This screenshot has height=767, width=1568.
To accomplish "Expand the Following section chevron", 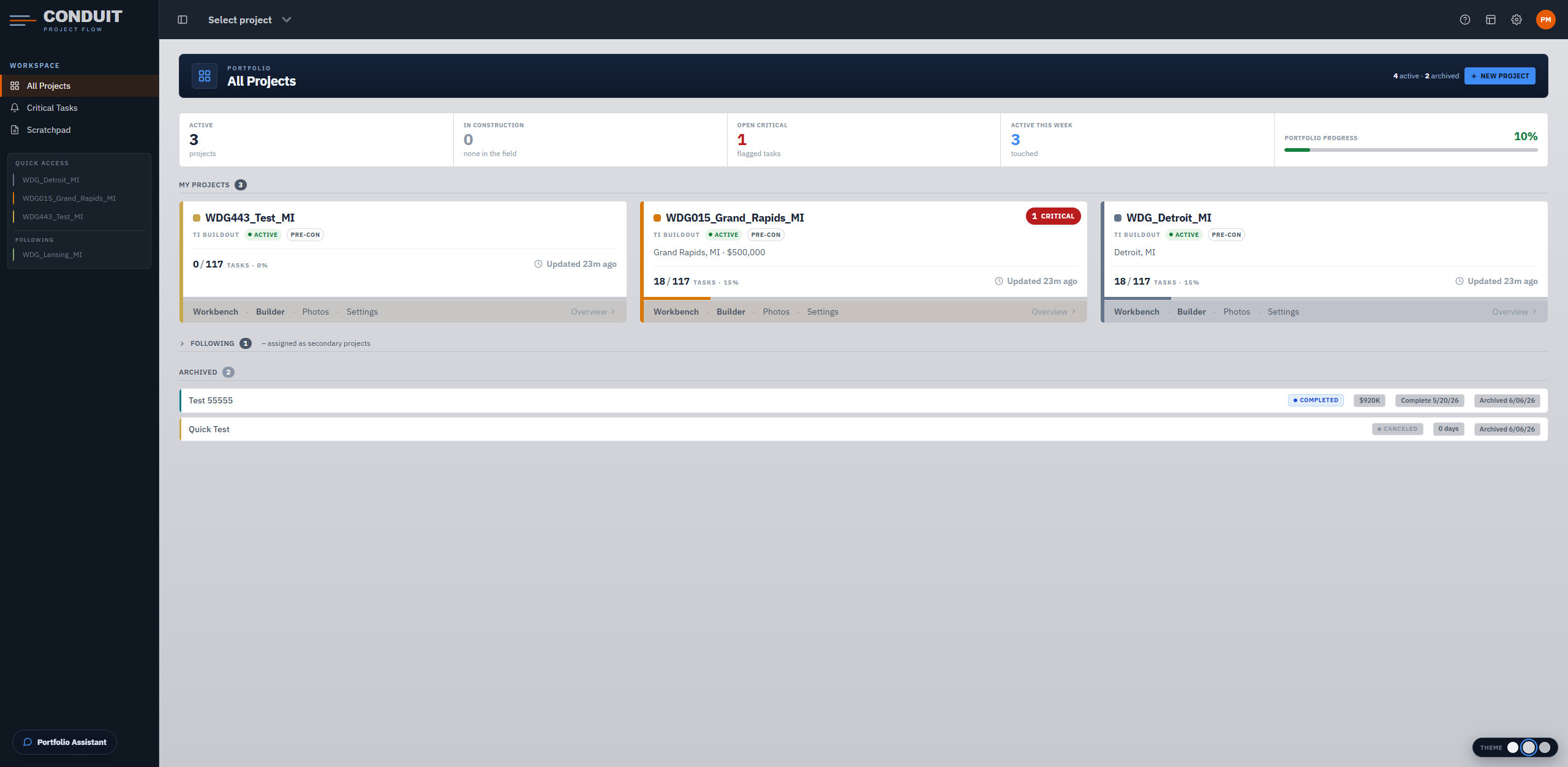I will pyautogui.click(x=182, y=343).
